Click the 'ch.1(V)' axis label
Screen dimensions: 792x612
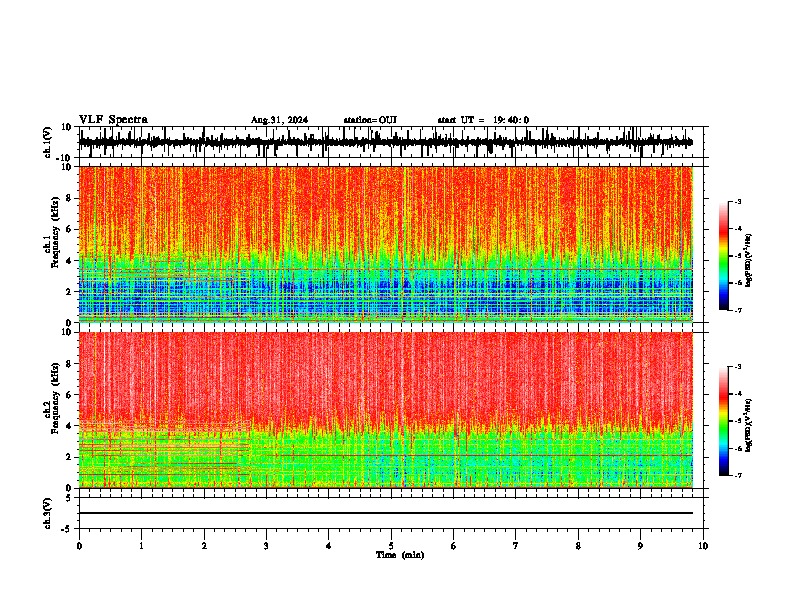(x=48, y=142)
